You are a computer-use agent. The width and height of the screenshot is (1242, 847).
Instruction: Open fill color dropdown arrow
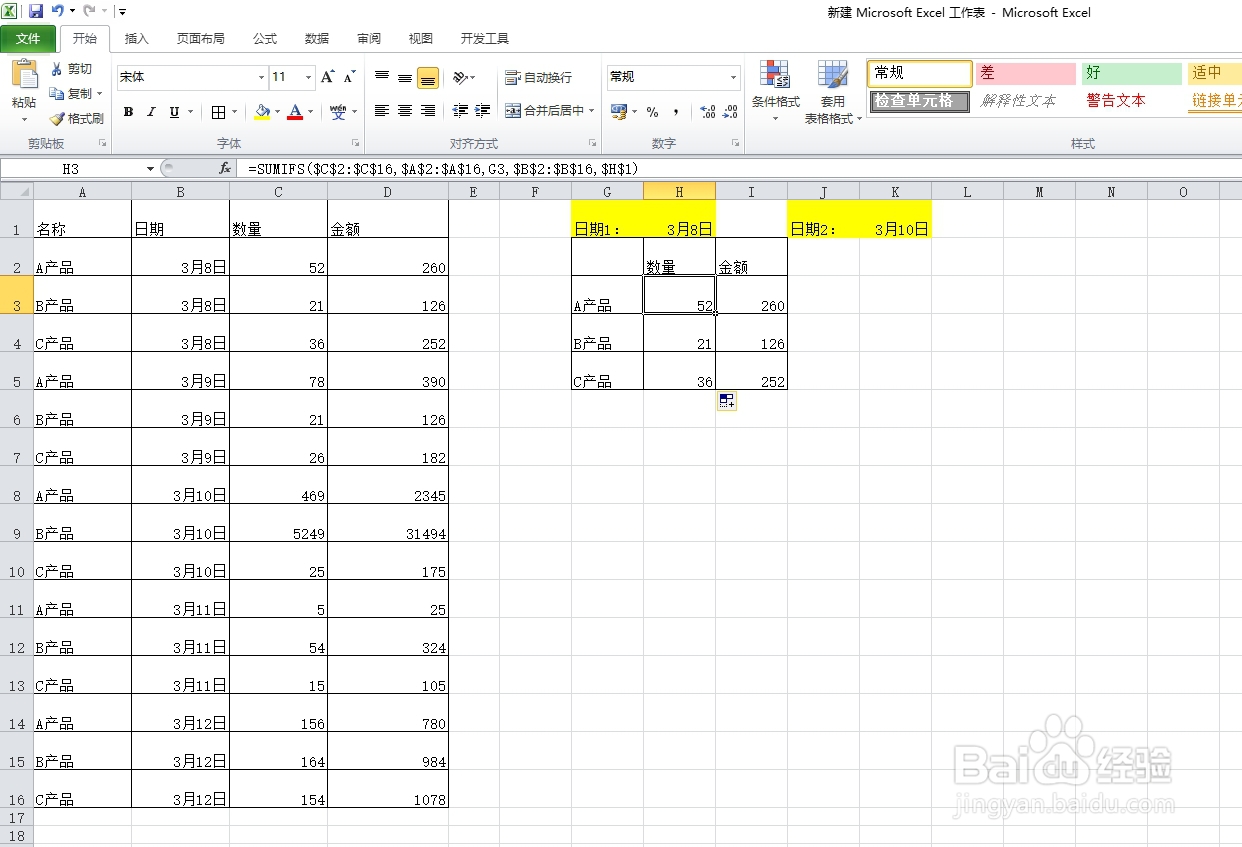277,112
